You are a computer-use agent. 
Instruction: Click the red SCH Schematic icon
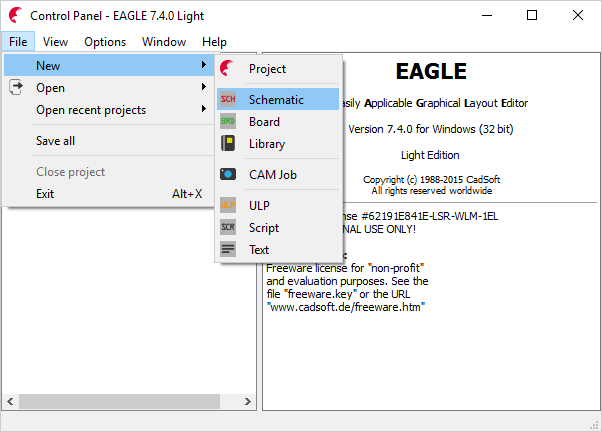point(228,100)
